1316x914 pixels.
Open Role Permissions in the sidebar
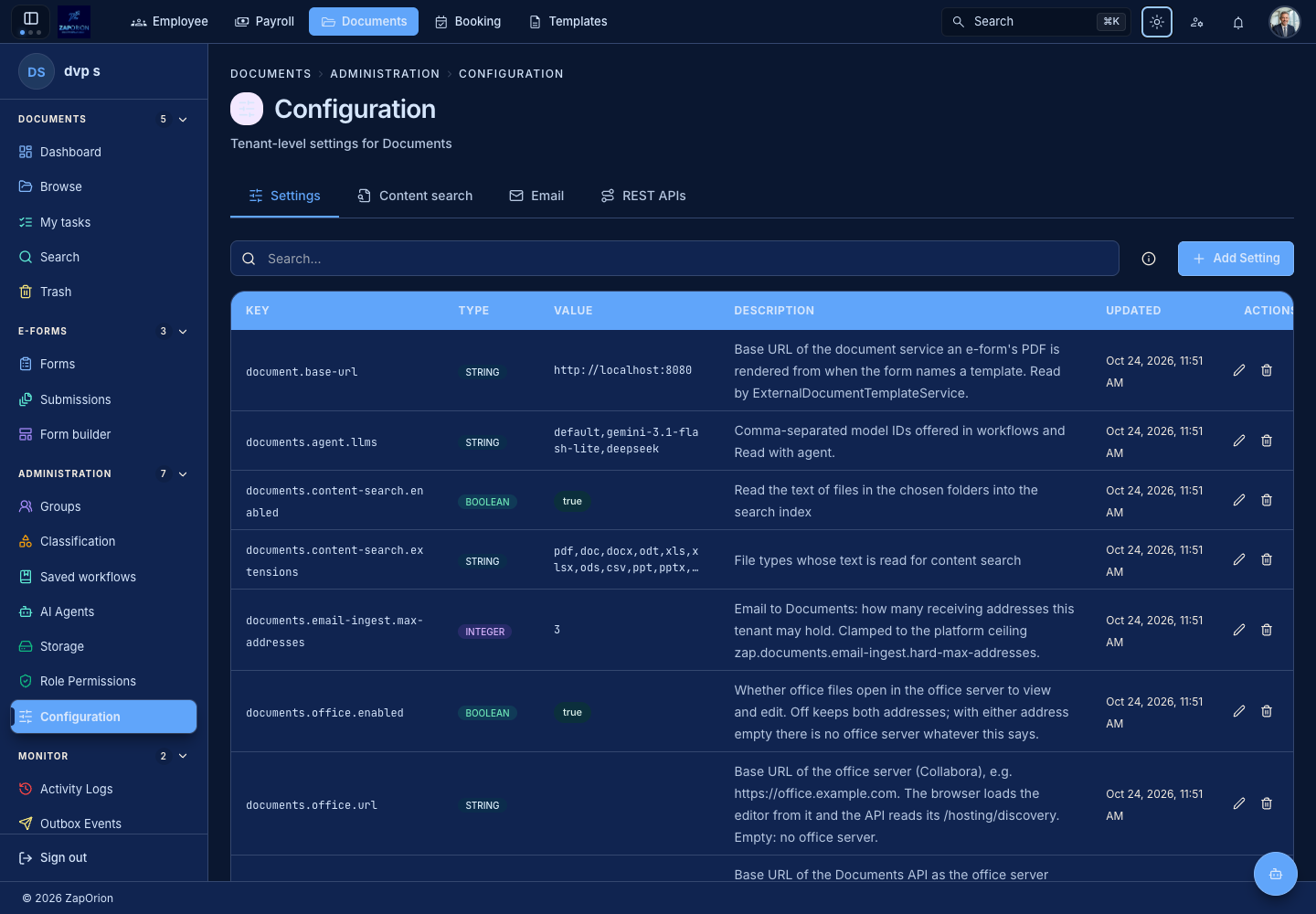tap(103, 682)
